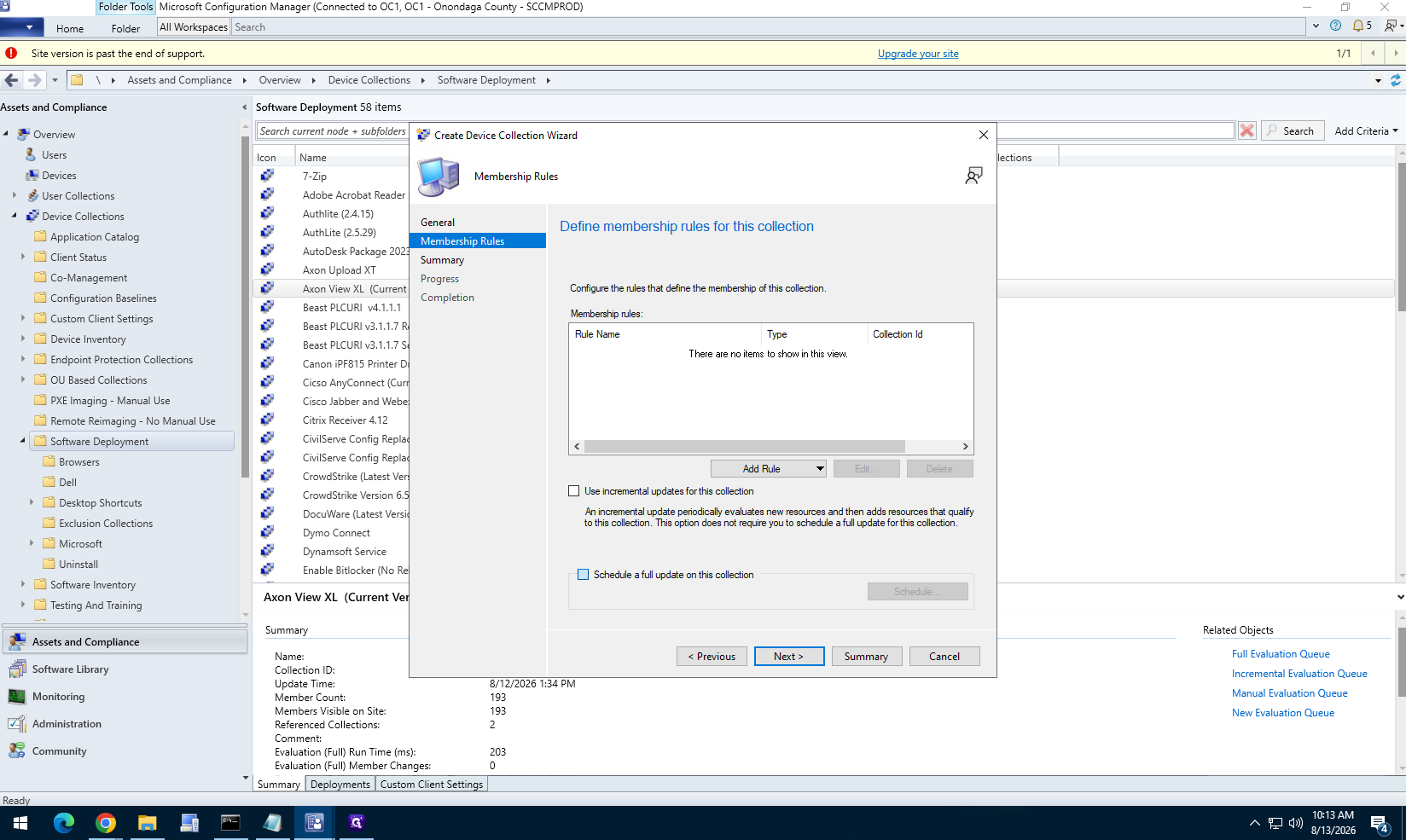Collapse the Device Collections tree node
Image resolution: width=1406 pixels, height=840 pixels.
pyautogui.click(x=15, y=217)
